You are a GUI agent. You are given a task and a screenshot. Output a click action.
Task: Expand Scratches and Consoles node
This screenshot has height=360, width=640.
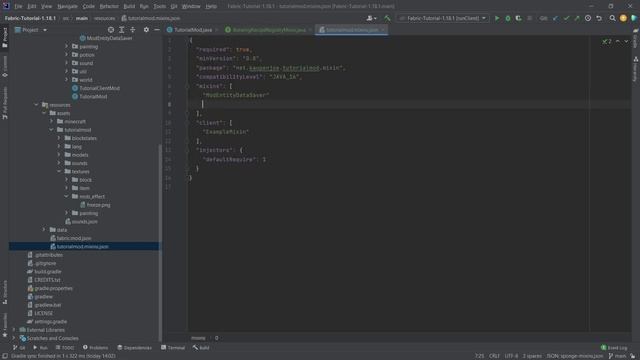[x=14, y=338]
